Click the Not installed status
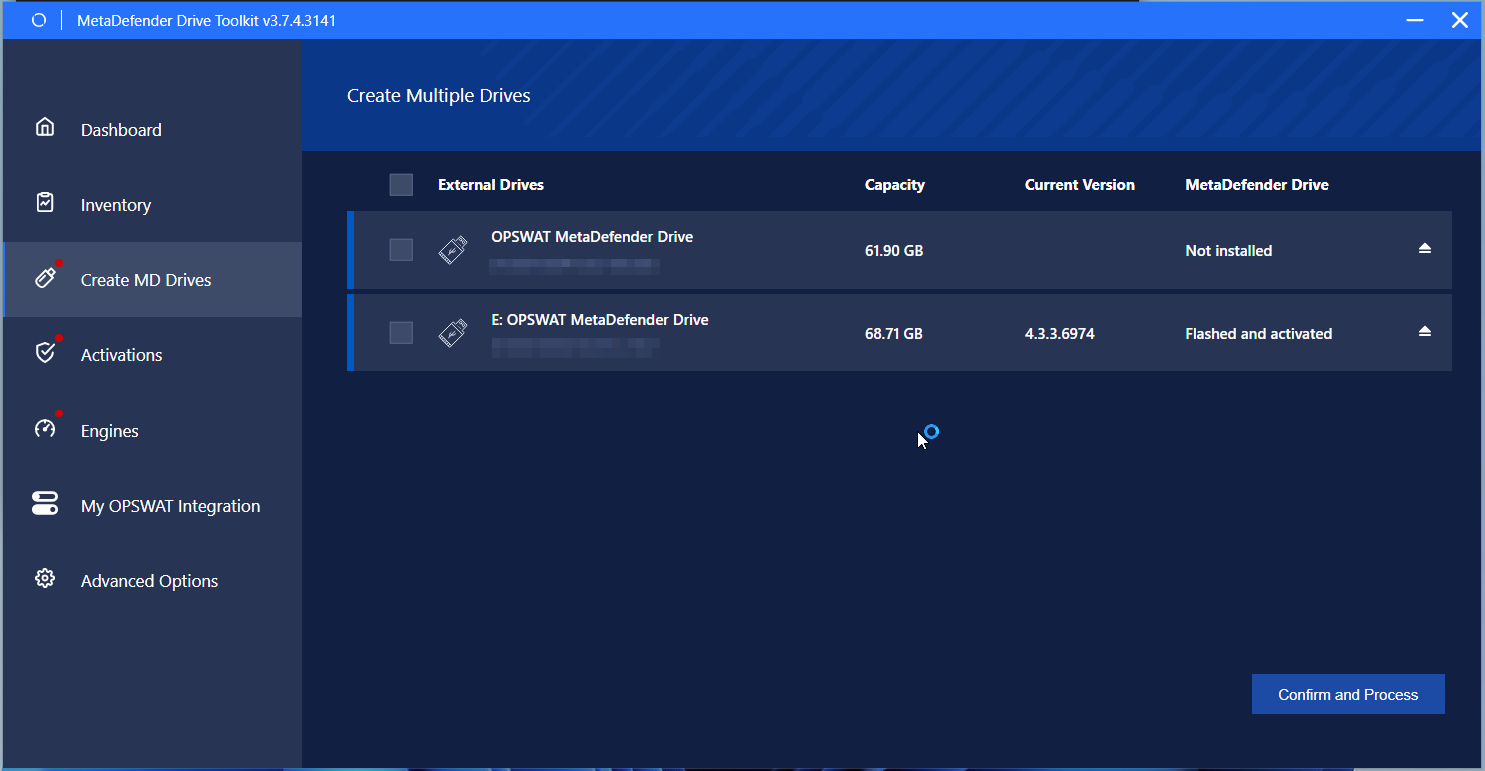The image size is (1485, 771). coord(1229,251)
